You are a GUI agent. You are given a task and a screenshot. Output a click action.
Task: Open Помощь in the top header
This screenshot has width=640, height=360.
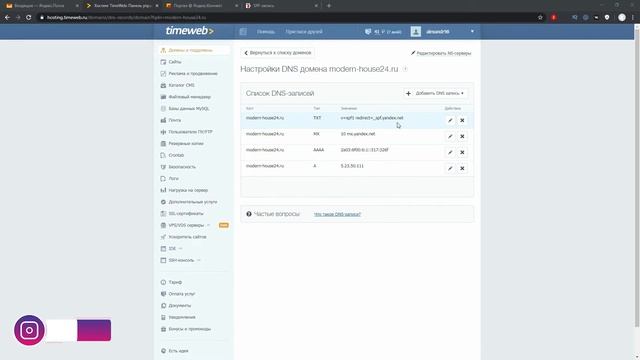click(x=266, y=31)
